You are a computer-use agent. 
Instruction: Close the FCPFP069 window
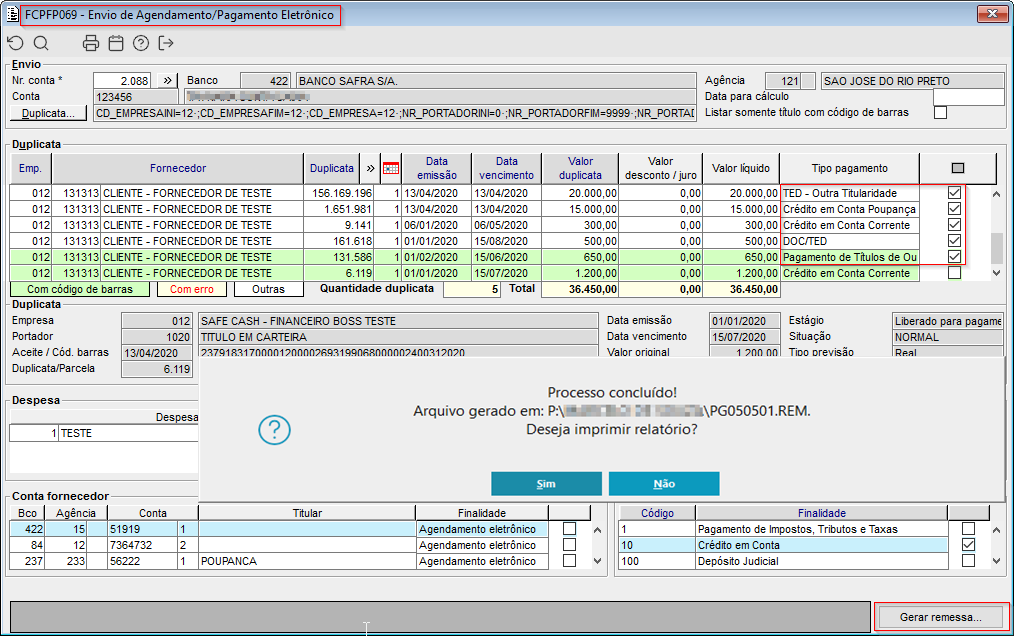(x=991, y=14)
